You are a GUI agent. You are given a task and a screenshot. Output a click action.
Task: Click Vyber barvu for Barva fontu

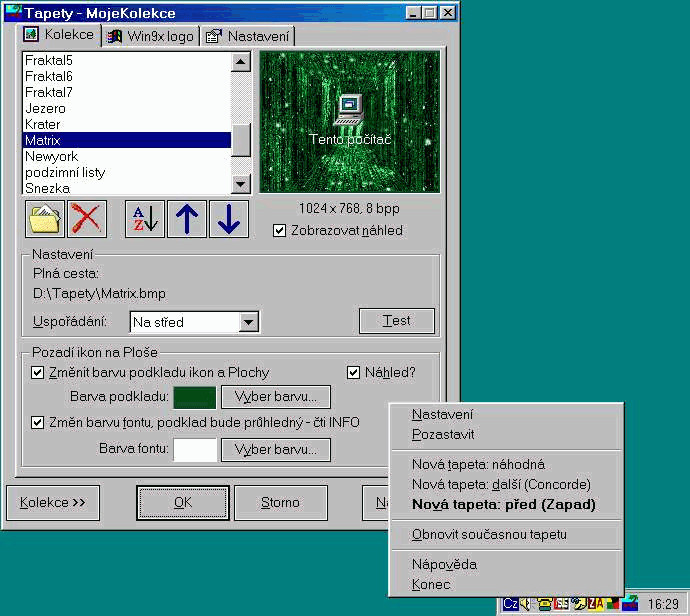tap(275, 450)
